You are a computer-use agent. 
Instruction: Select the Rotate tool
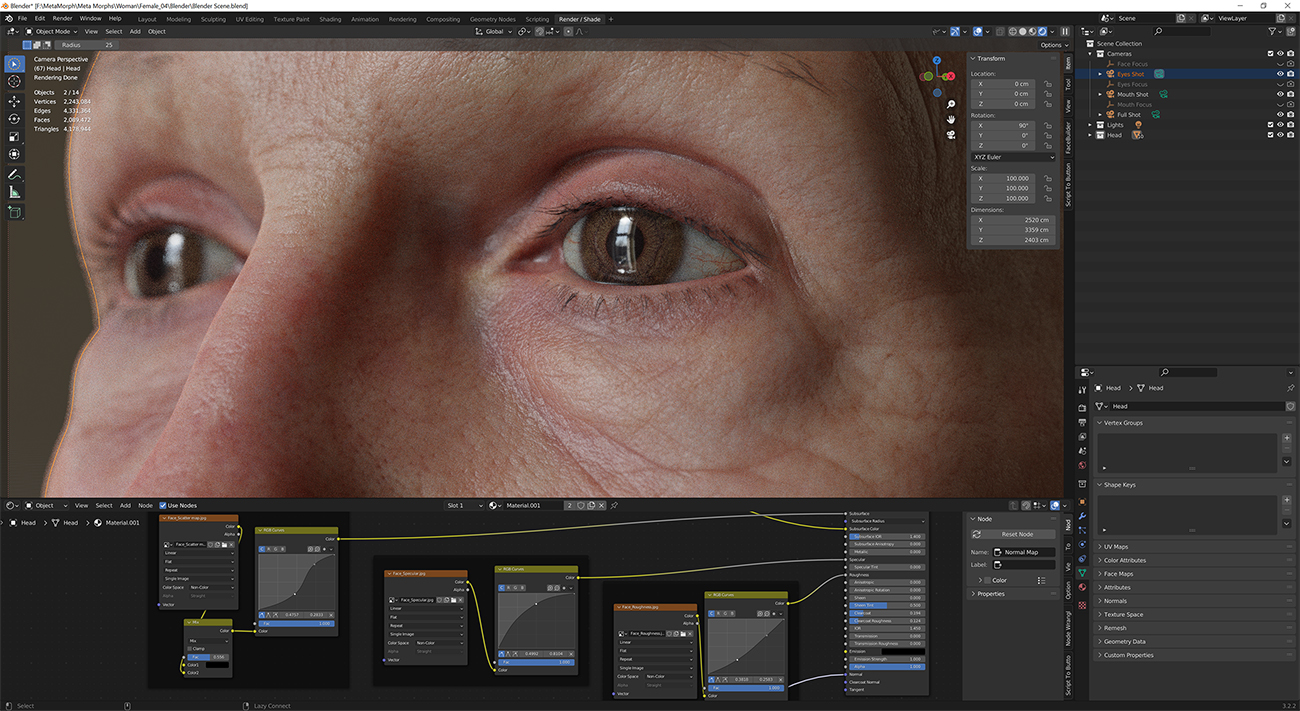(x=14, y=118)
